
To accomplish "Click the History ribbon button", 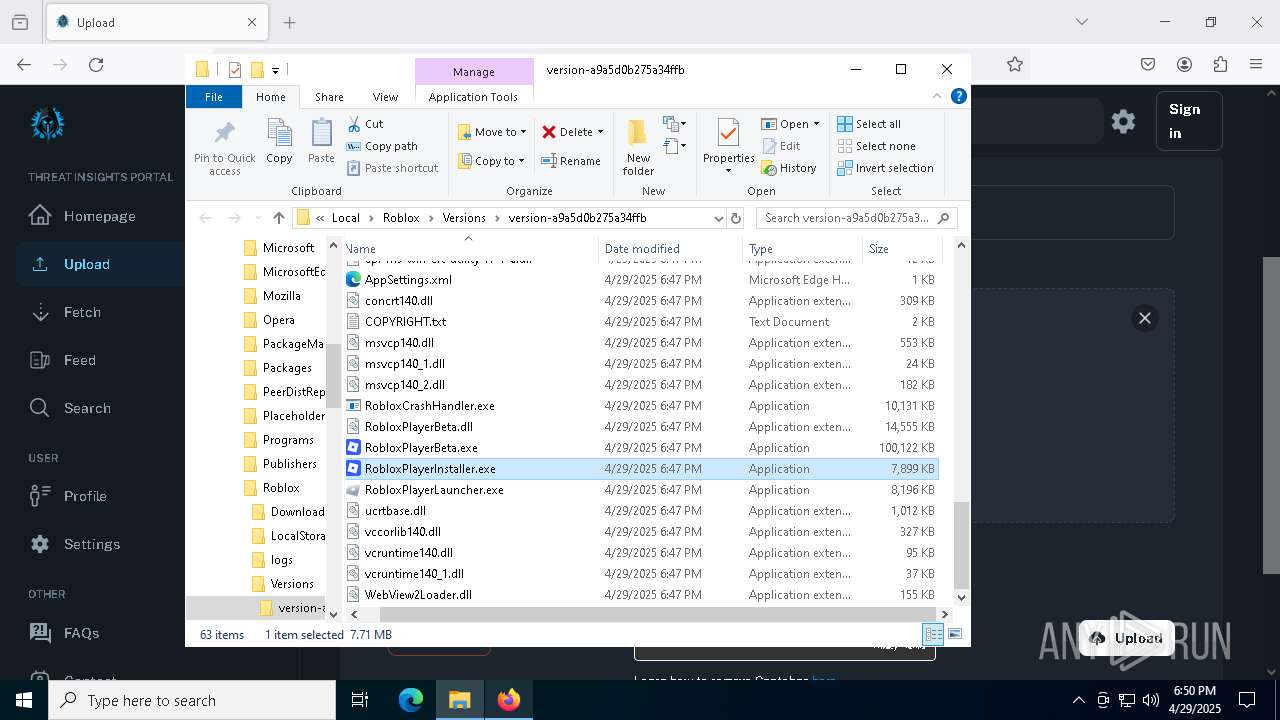I will [789, 168].
